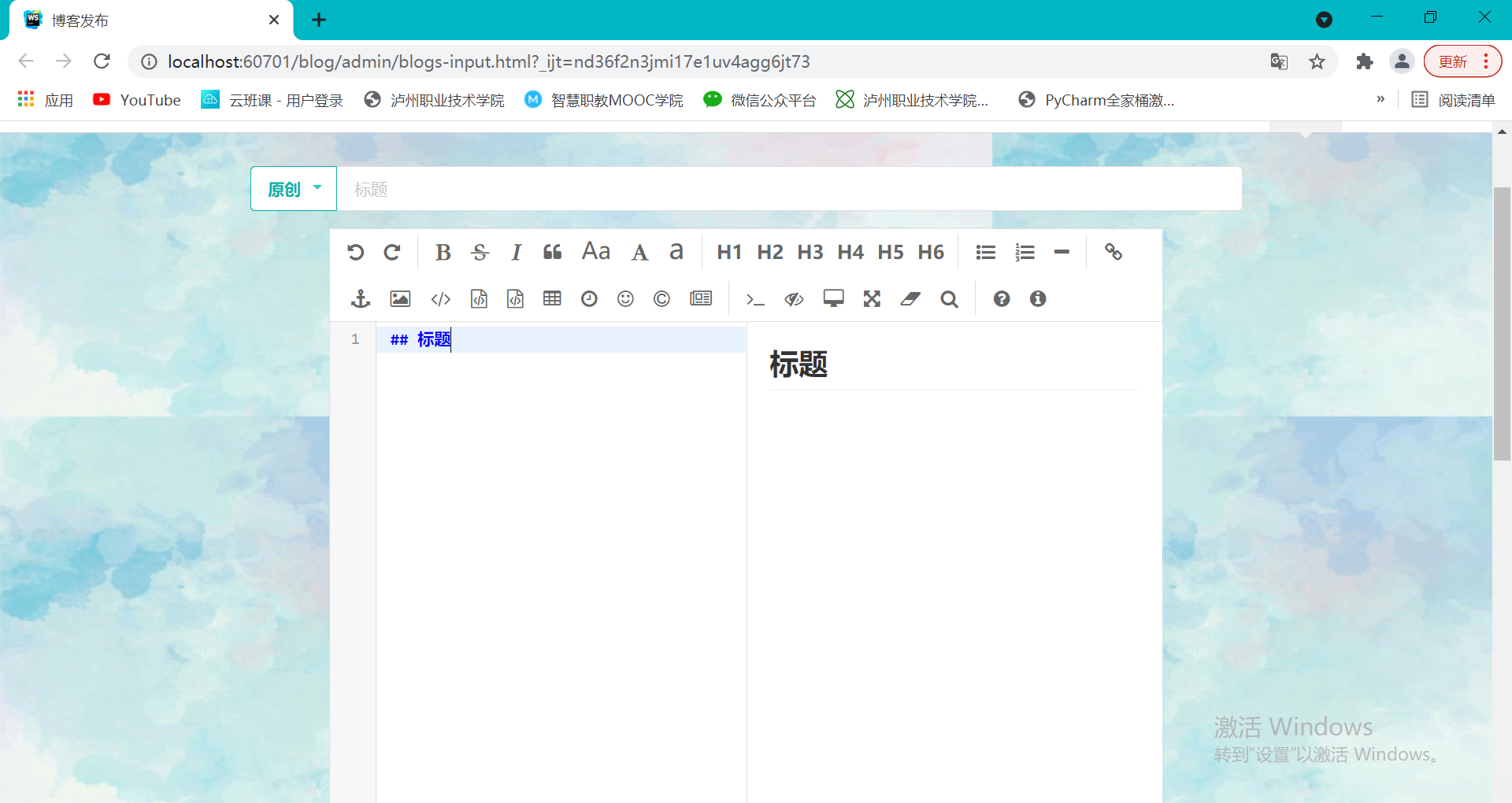Insert a hyperlink
This screenshot has height=803, width=1512.
pos(1114,252)
